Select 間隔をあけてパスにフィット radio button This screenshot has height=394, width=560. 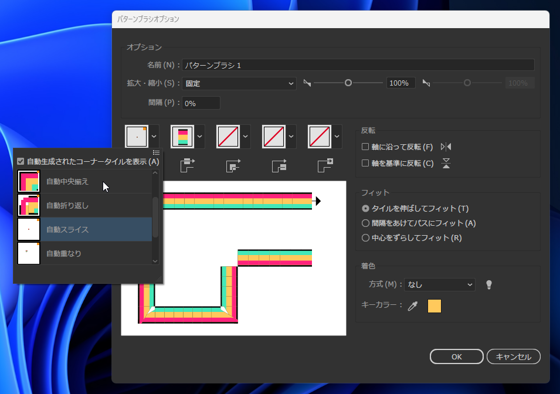click(x=365, y=223)
